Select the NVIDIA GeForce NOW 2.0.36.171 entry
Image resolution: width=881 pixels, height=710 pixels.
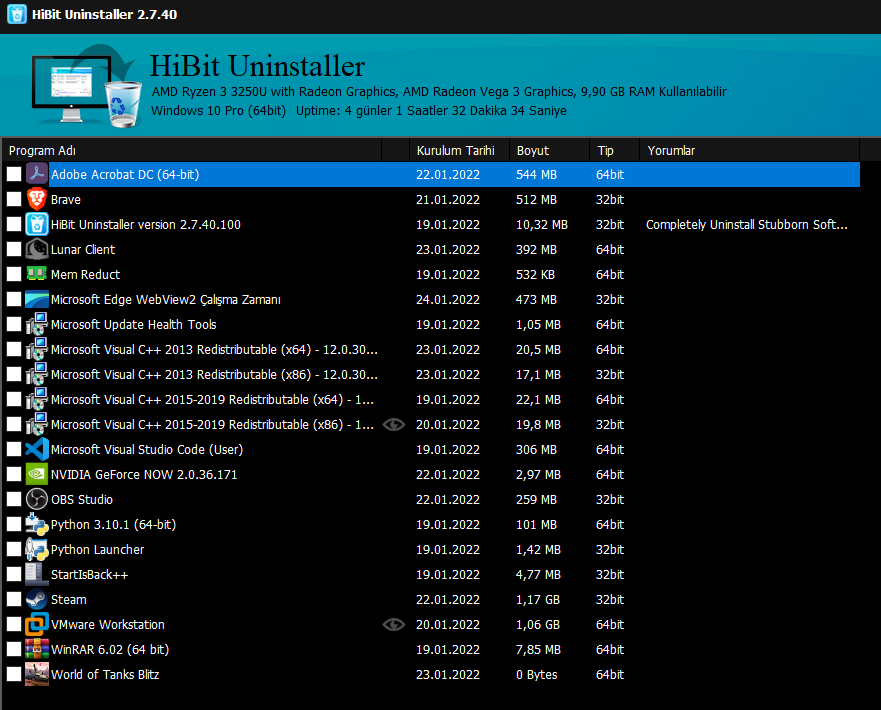coord(144,475)
